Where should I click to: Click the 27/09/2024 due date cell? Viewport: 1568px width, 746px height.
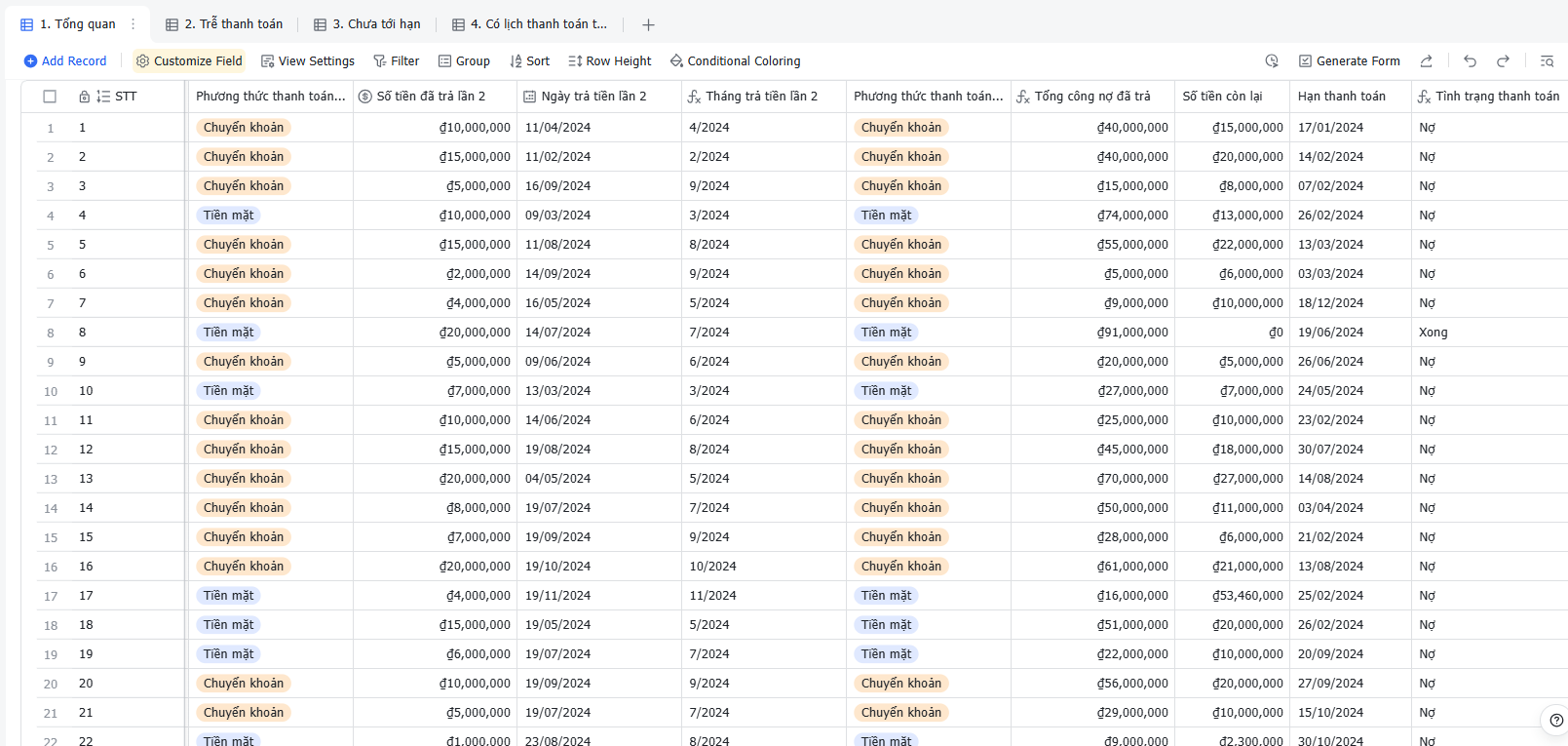[x=1351, y=684]
